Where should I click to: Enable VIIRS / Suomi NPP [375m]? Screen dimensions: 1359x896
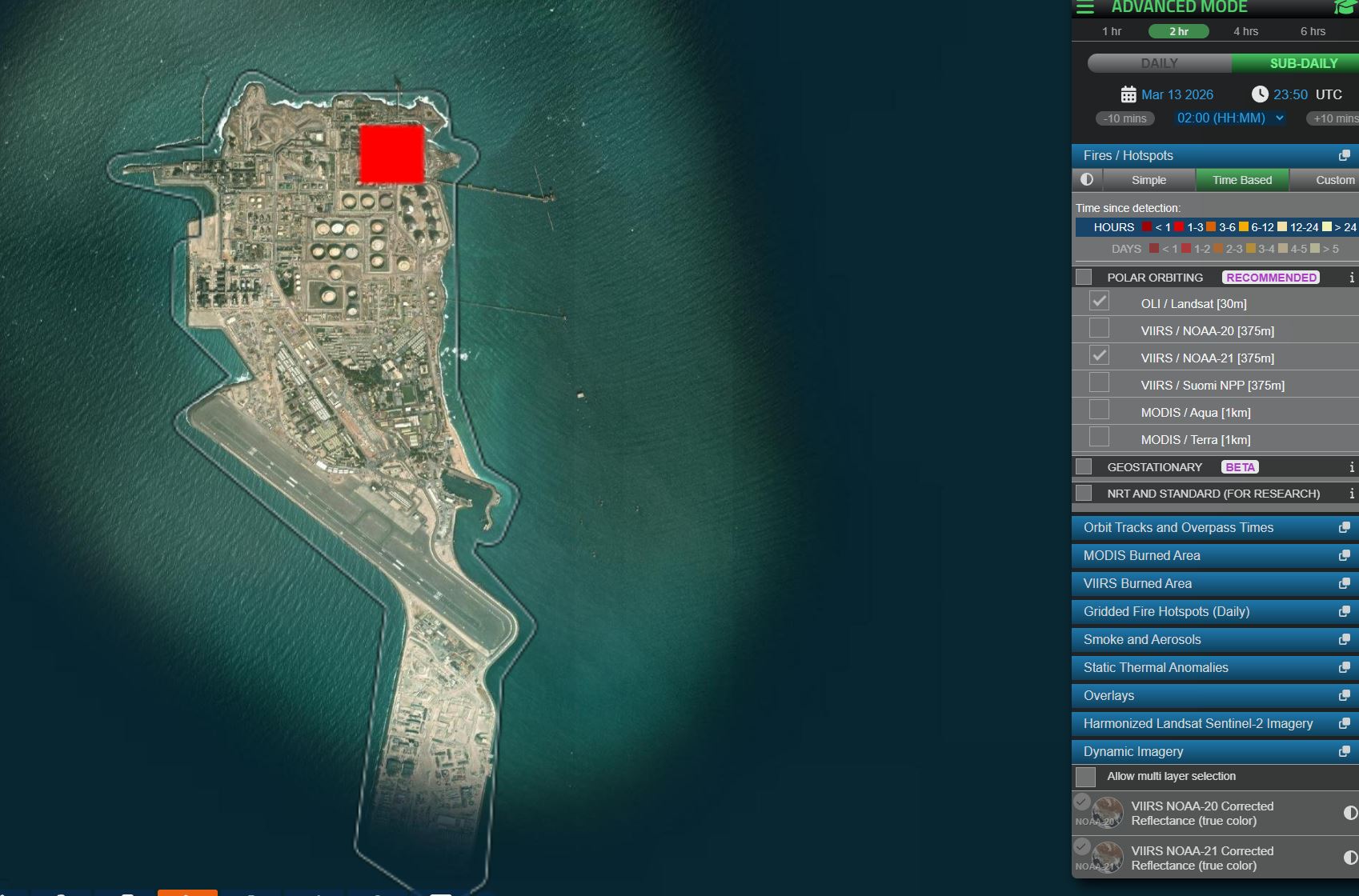click(x=1100, y=383)
